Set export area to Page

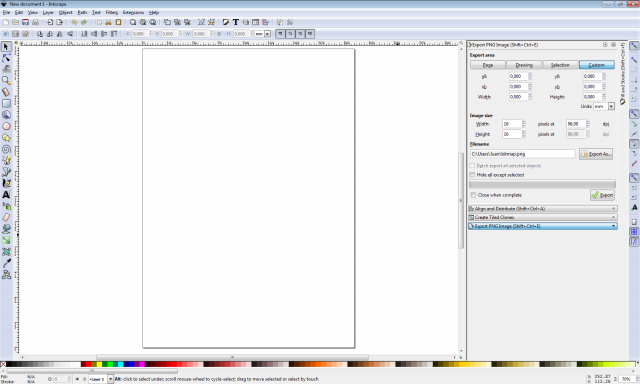pyautogui.click(x=488, y=65)
